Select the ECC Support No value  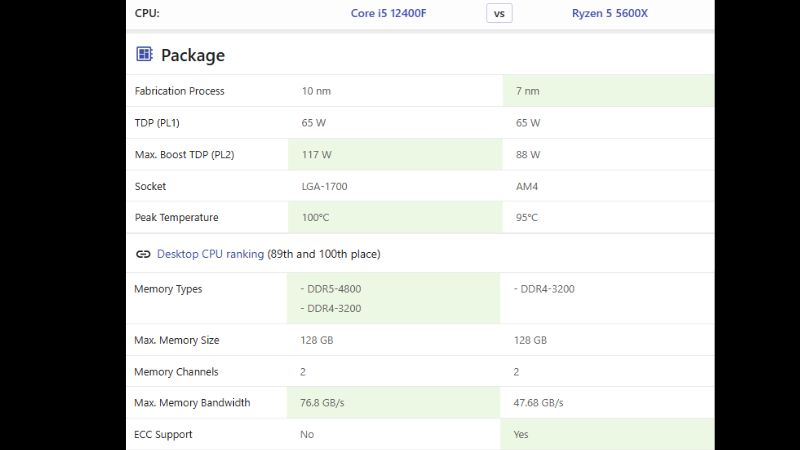307,434
